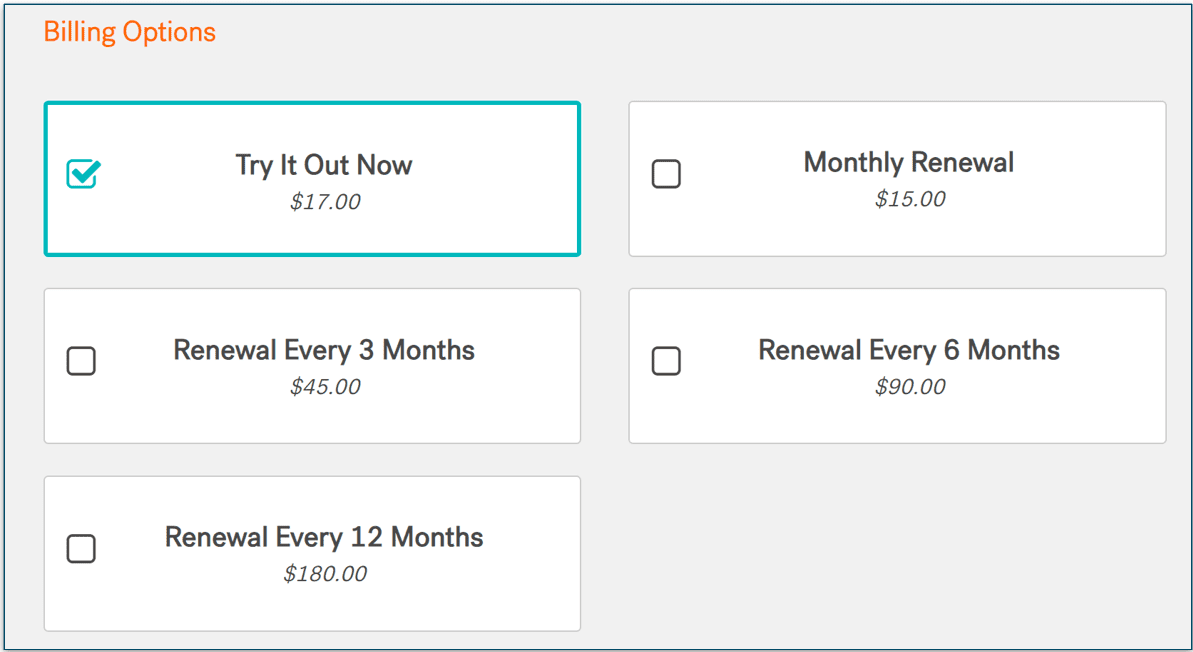The width and height of the screenshot is (1193, 652).
Task: Click the $45.00 price text
Action: tap(323, 387)
